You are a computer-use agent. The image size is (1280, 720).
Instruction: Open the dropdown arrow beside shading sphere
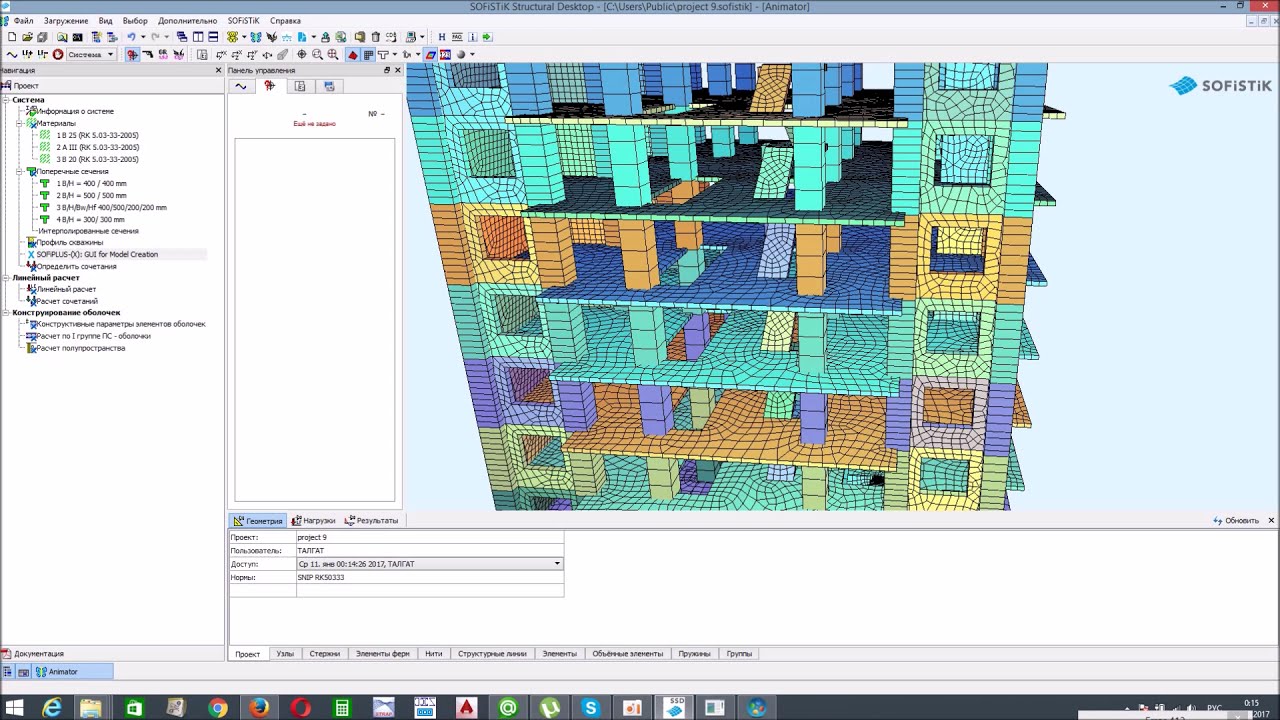pos(472,54)
